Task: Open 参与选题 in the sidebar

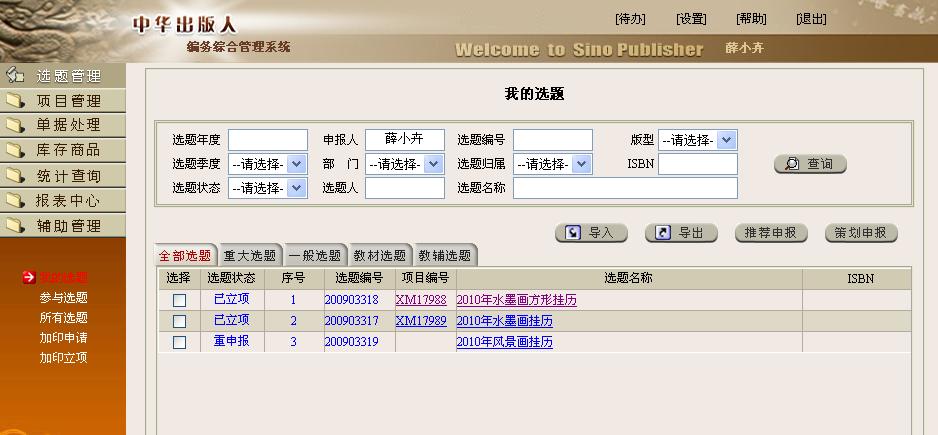Action: 64,297
